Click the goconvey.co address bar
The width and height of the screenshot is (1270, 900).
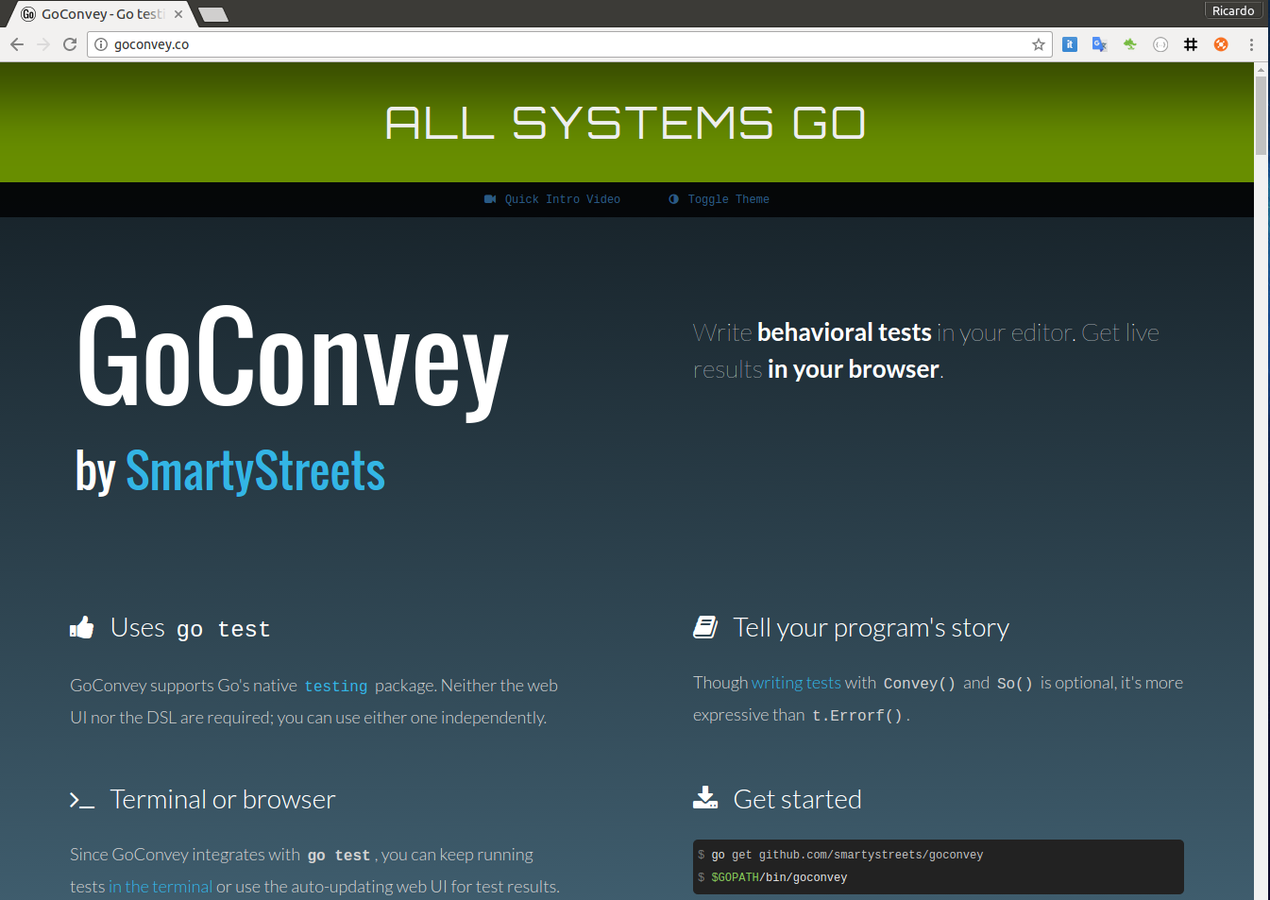(570, 44)
